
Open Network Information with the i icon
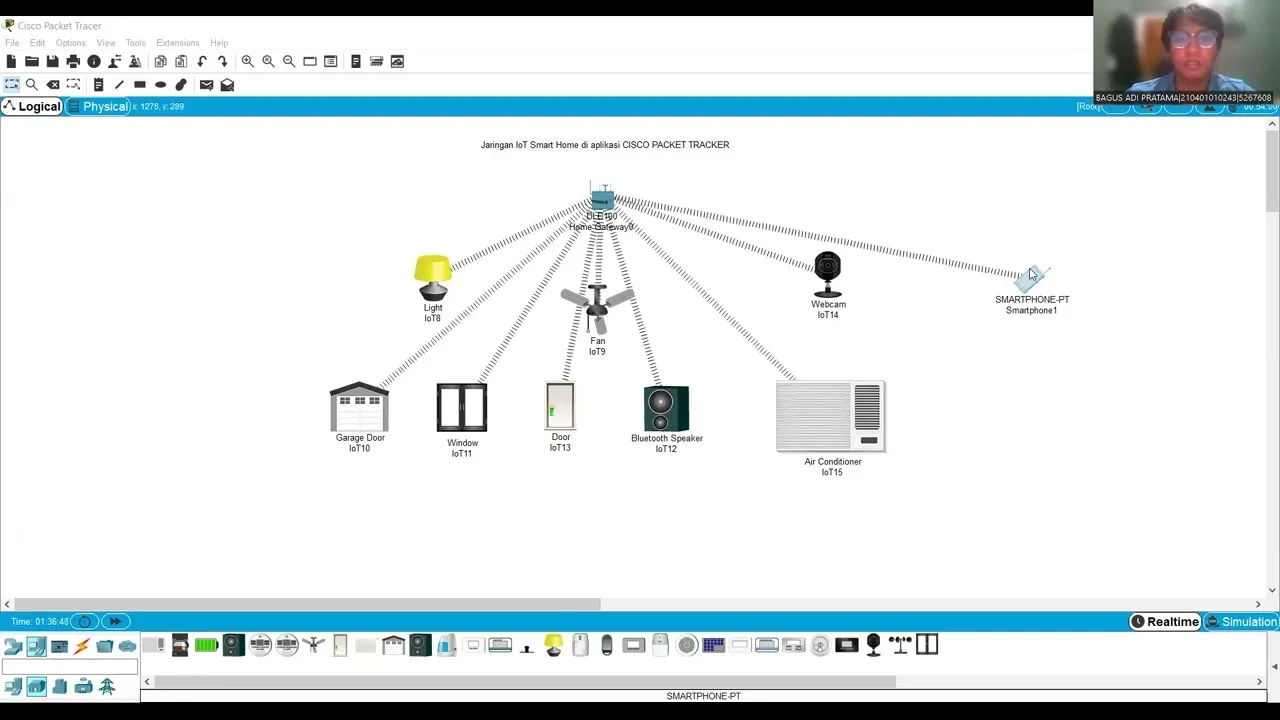tap(94, 62)
